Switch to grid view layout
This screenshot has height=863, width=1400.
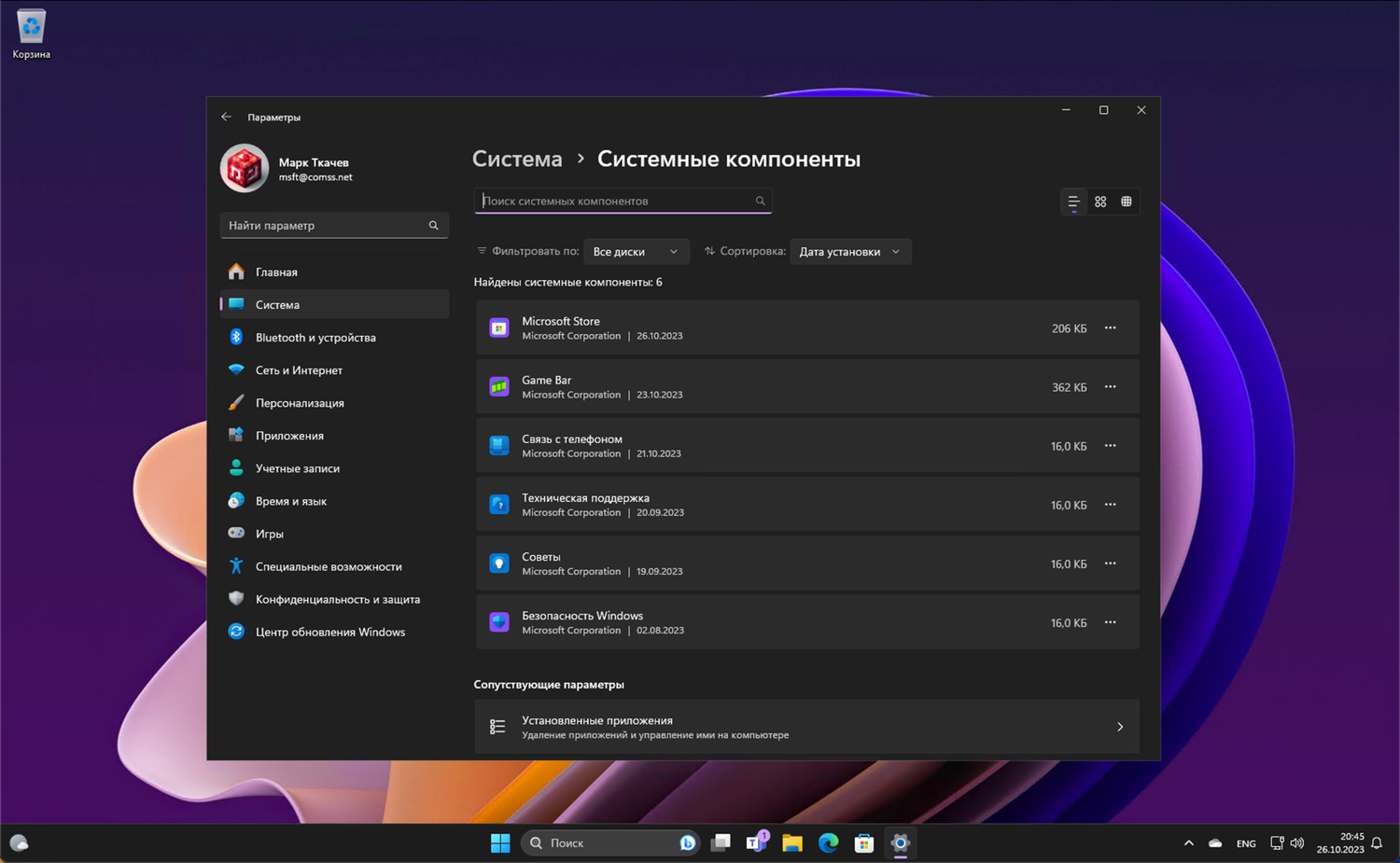click(x=1100, y=202)
